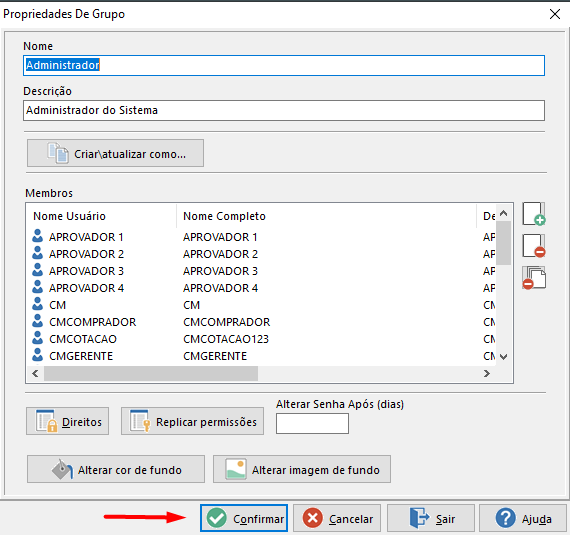
Task: Select APROVADOR 1 in Nome Completo column
Action: (220, 237)
